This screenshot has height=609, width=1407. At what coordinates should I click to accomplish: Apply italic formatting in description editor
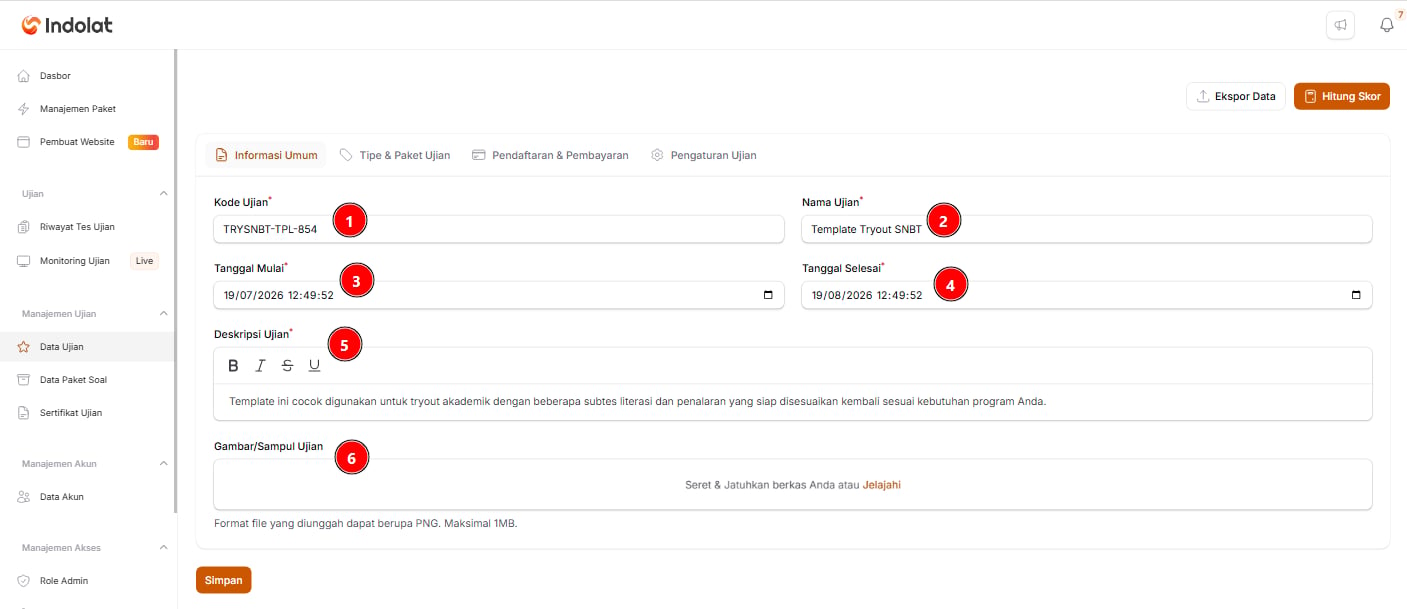click(260, 365)
